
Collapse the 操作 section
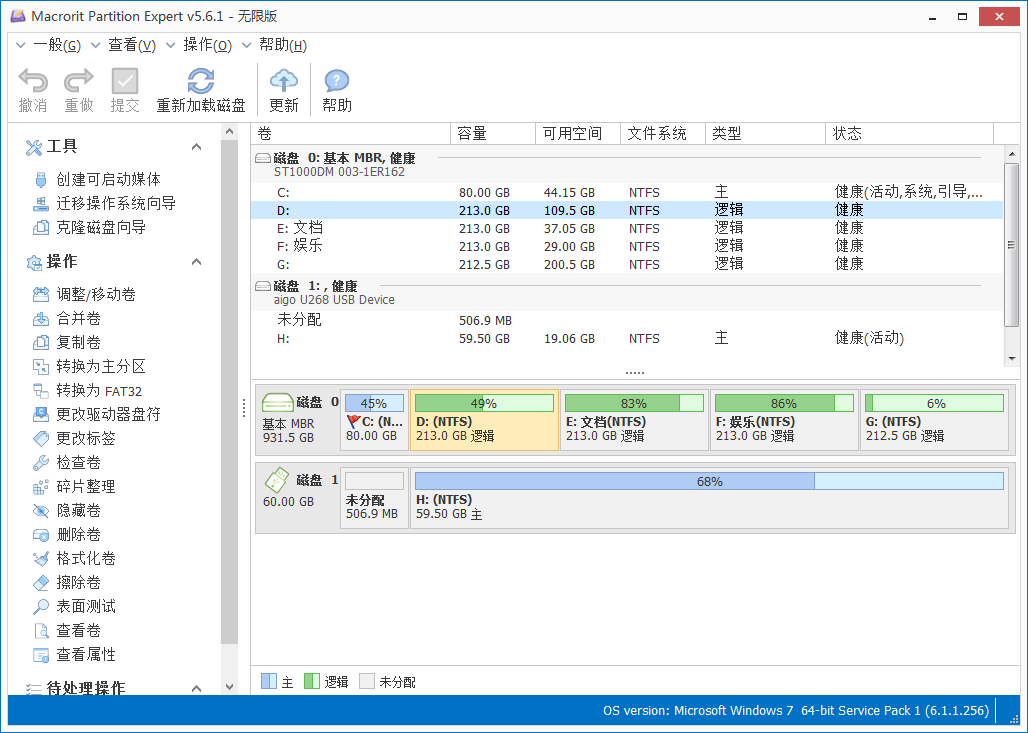196,262
